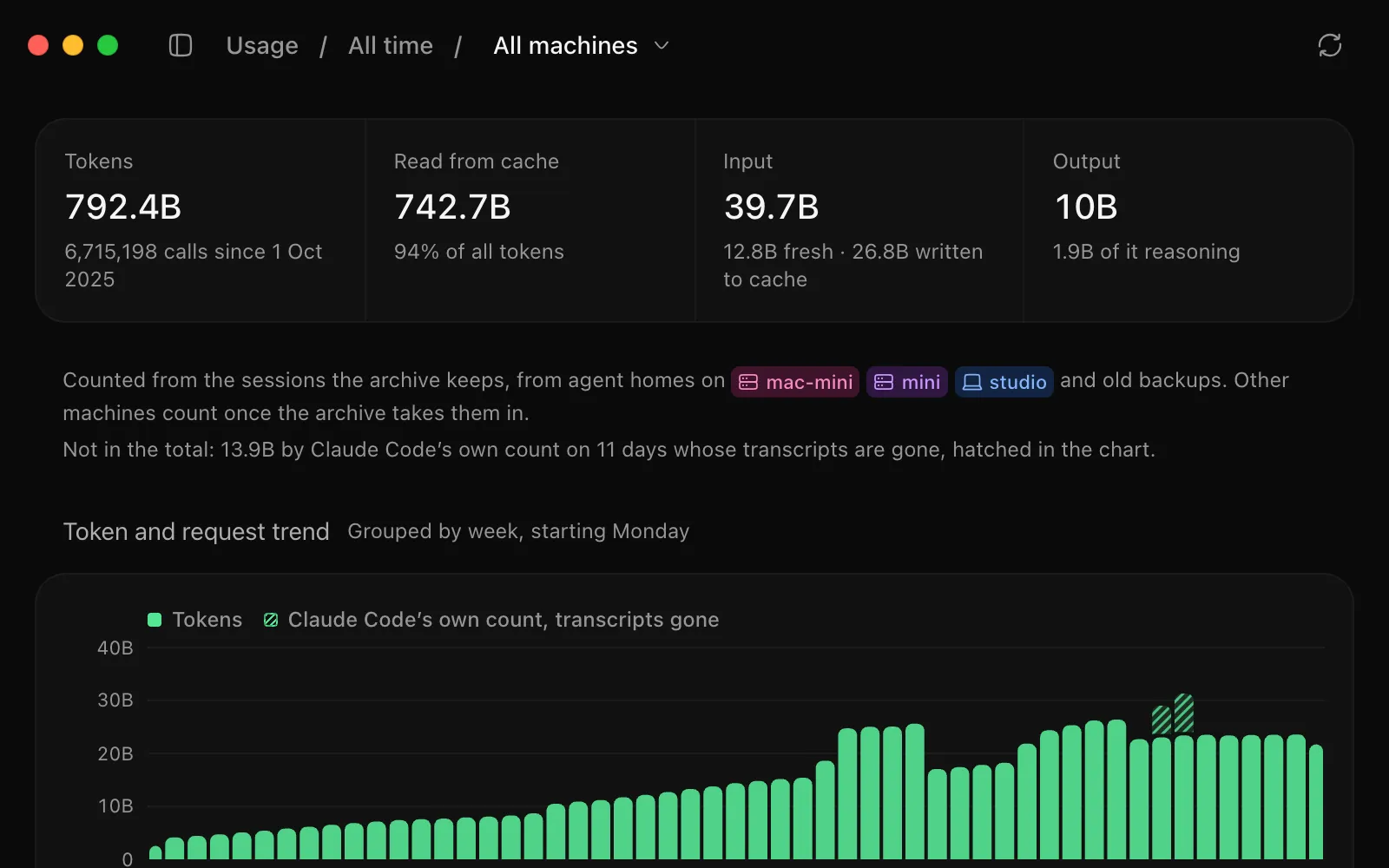Screen dimensions: 1389x868
Task: Select the All time breadcrumb
Action: pyautogui.click(x=391, y=45)
